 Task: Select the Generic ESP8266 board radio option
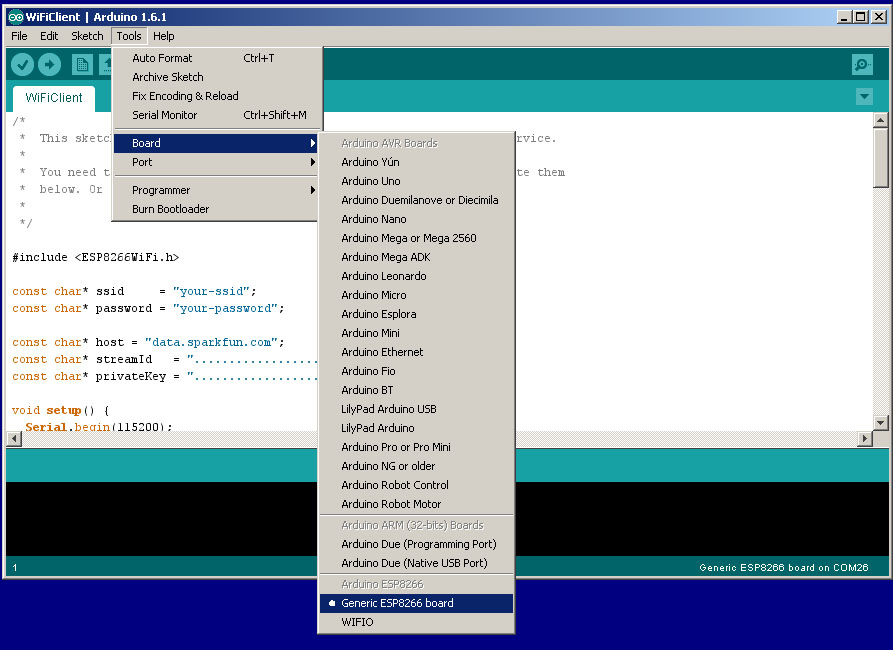(416, 603)
